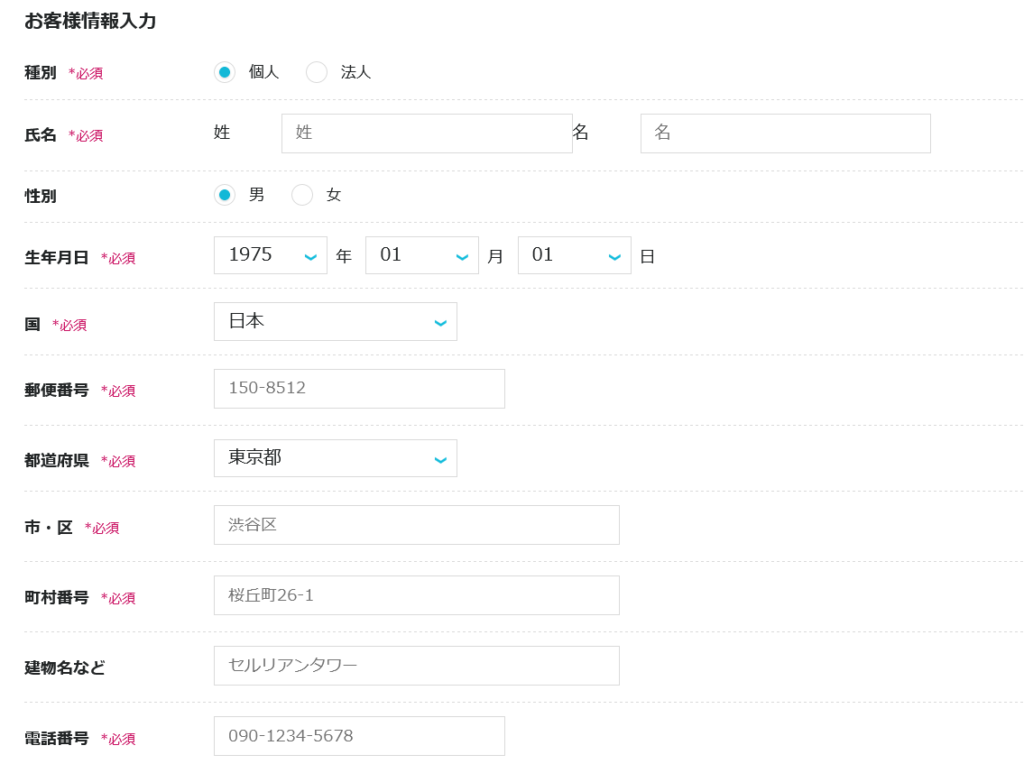Click the 性別 field label
This screenshot has height=764, width=1024.
[40, 196]
